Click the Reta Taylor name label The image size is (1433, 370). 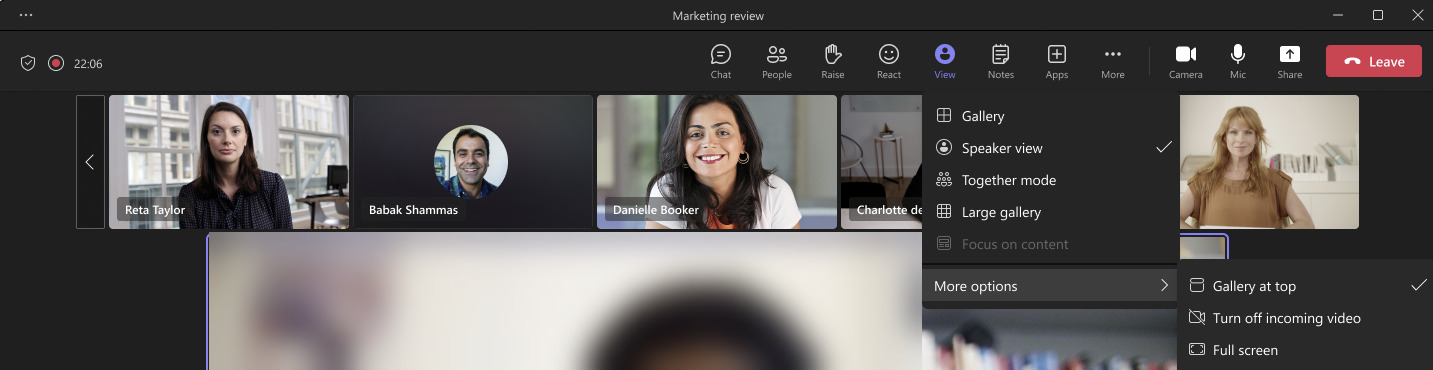(x=155, y=210)
